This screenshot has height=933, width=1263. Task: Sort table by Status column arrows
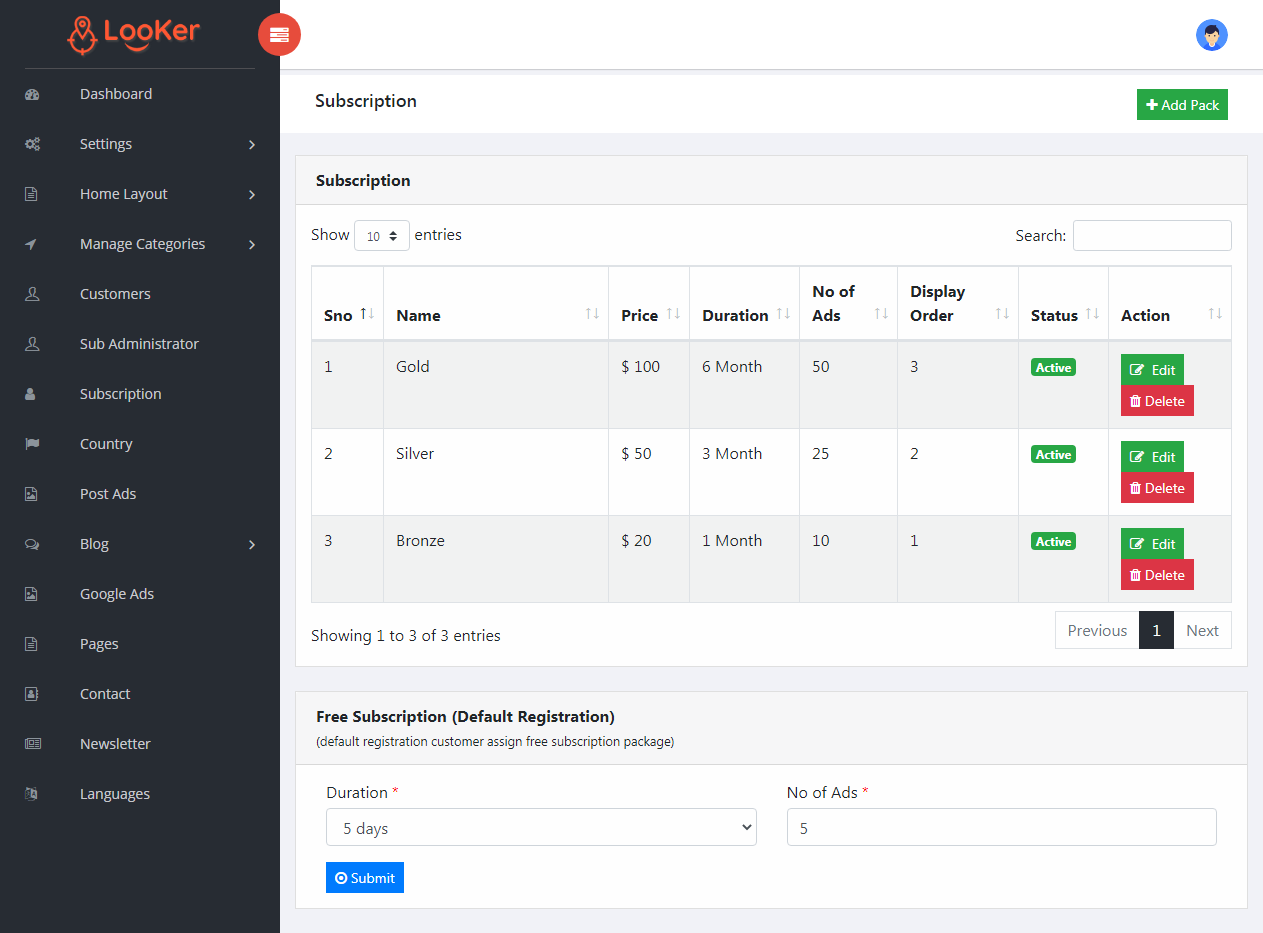pos(1092,314)
